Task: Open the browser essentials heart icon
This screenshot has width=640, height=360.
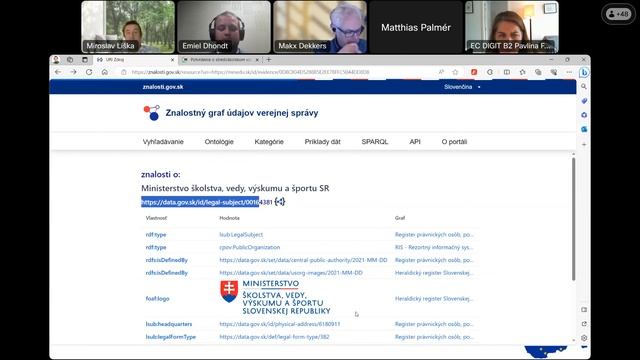Action: coord(554,72)
